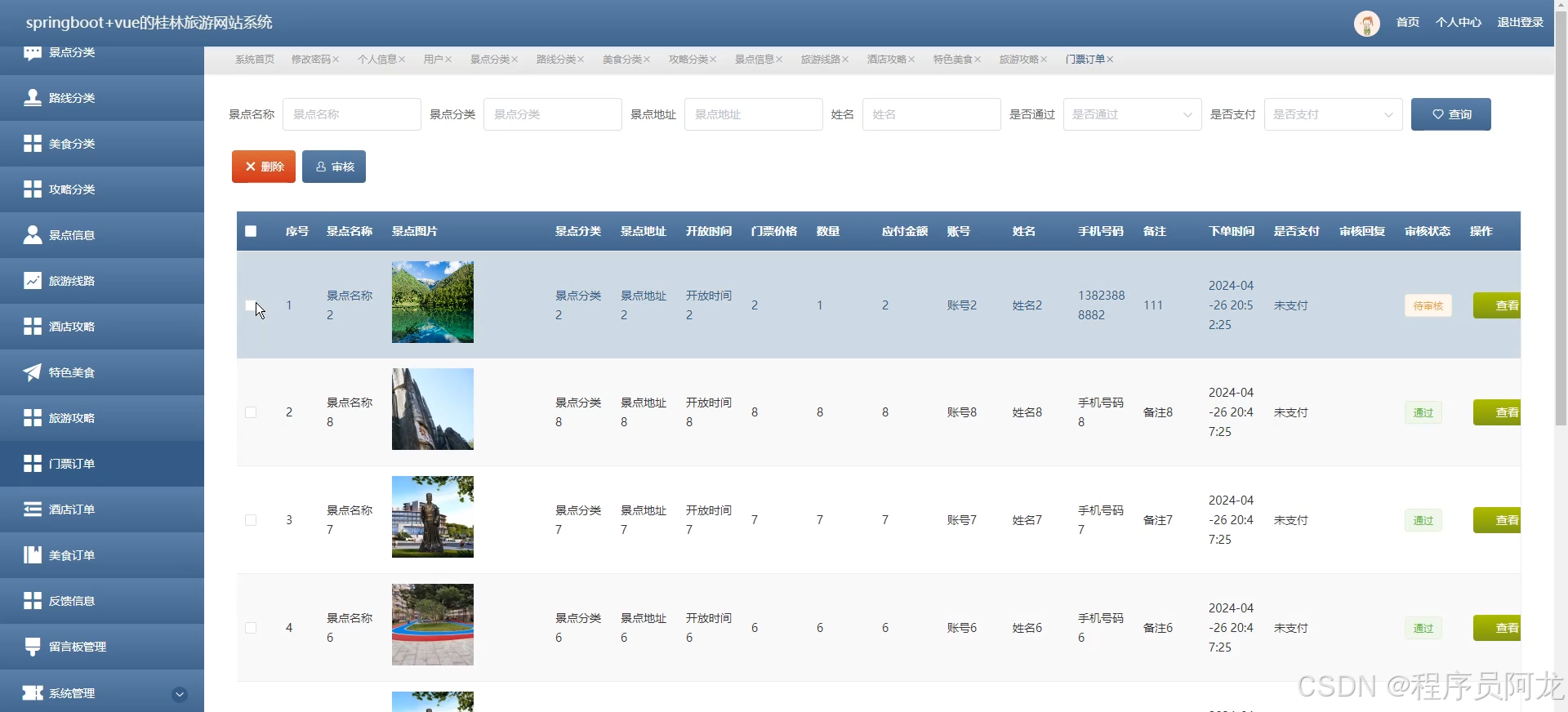1568x712 pixels.
Task: Click the 酒店攻略 grid icon
Action: 33,327
